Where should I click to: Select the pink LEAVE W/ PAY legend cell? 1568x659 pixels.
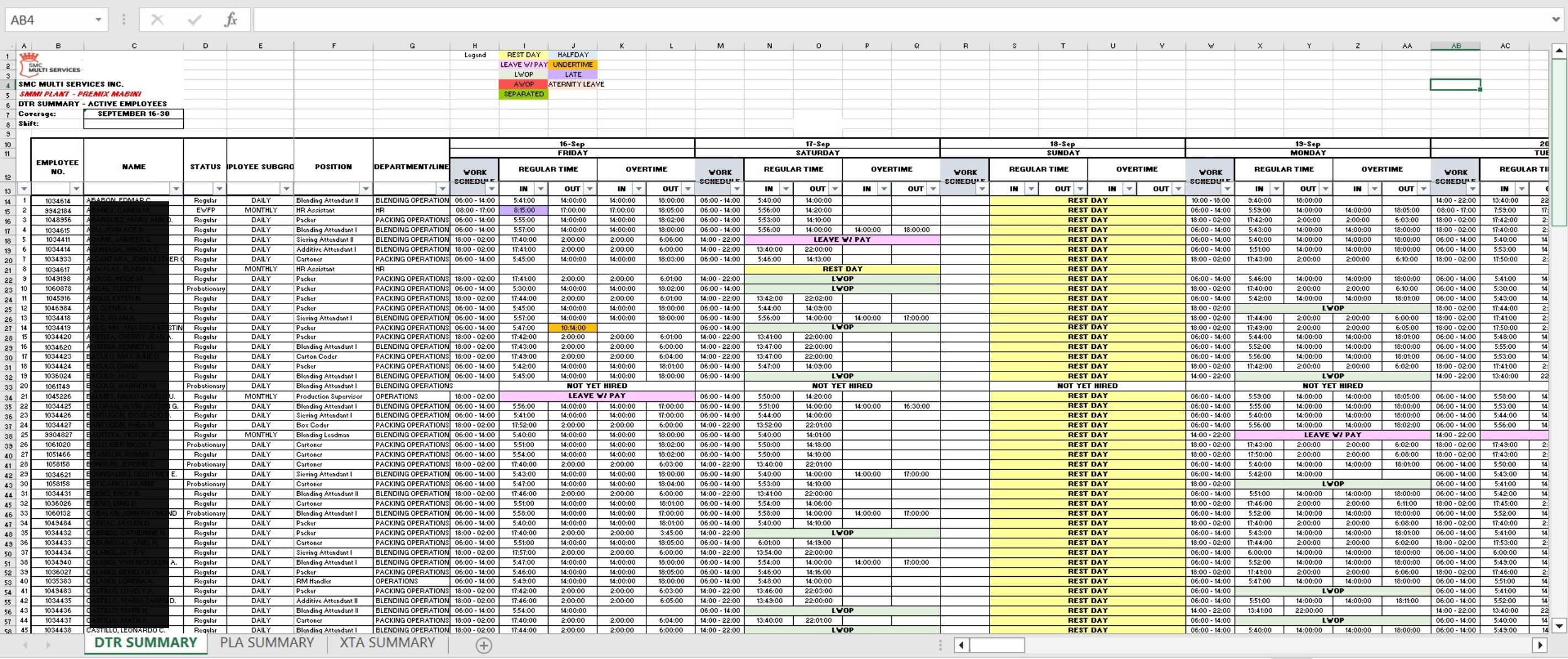coord(523,65)
